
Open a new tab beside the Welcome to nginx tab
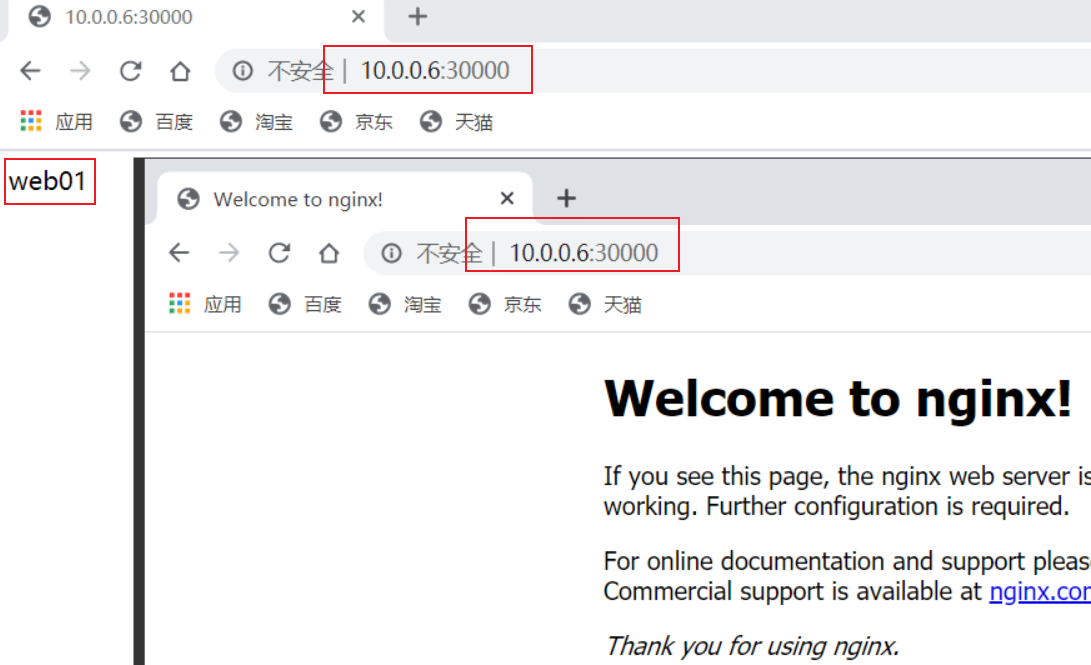(x=566, y=199)
